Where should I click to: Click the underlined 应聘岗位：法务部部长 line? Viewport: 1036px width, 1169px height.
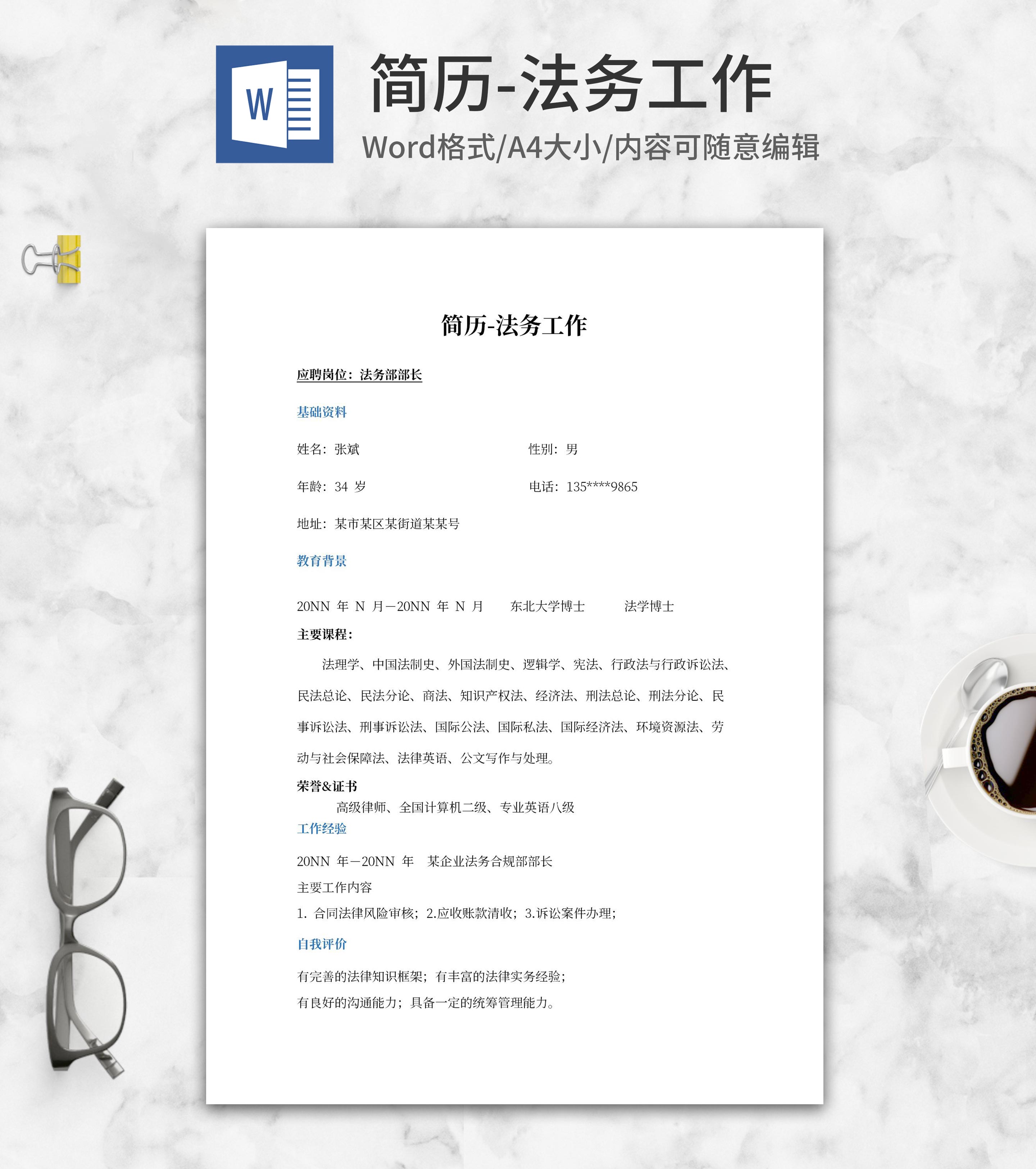click(x=359, y=374)
